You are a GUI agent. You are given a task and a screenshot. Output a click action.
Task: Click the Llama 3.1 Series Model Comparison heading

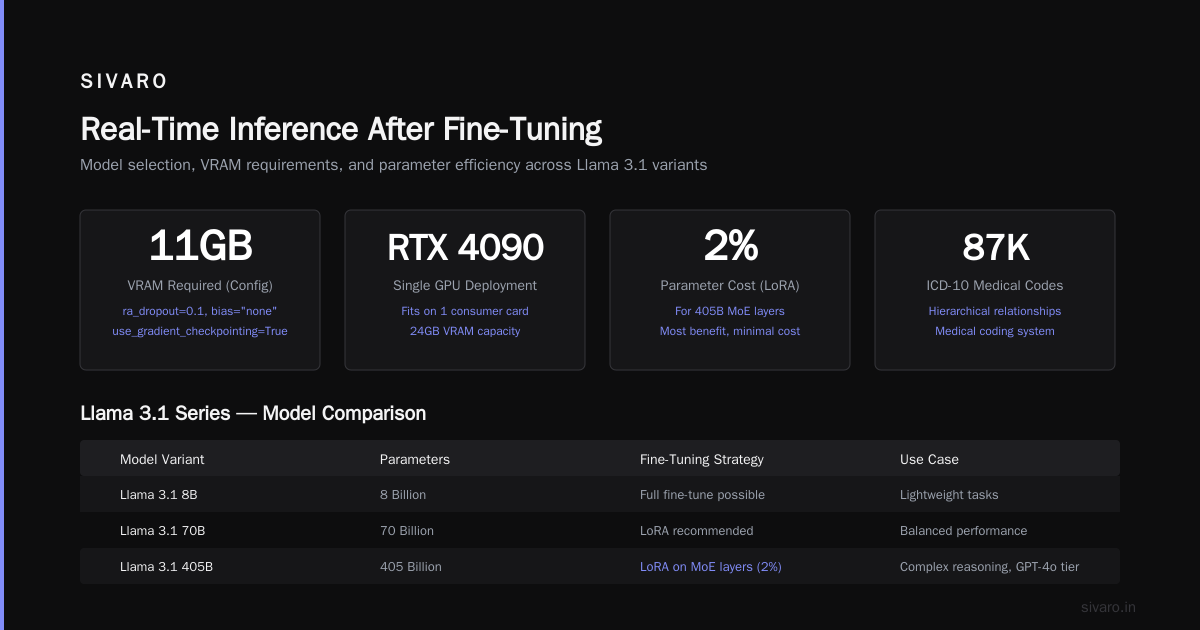(x=253, y=413)
